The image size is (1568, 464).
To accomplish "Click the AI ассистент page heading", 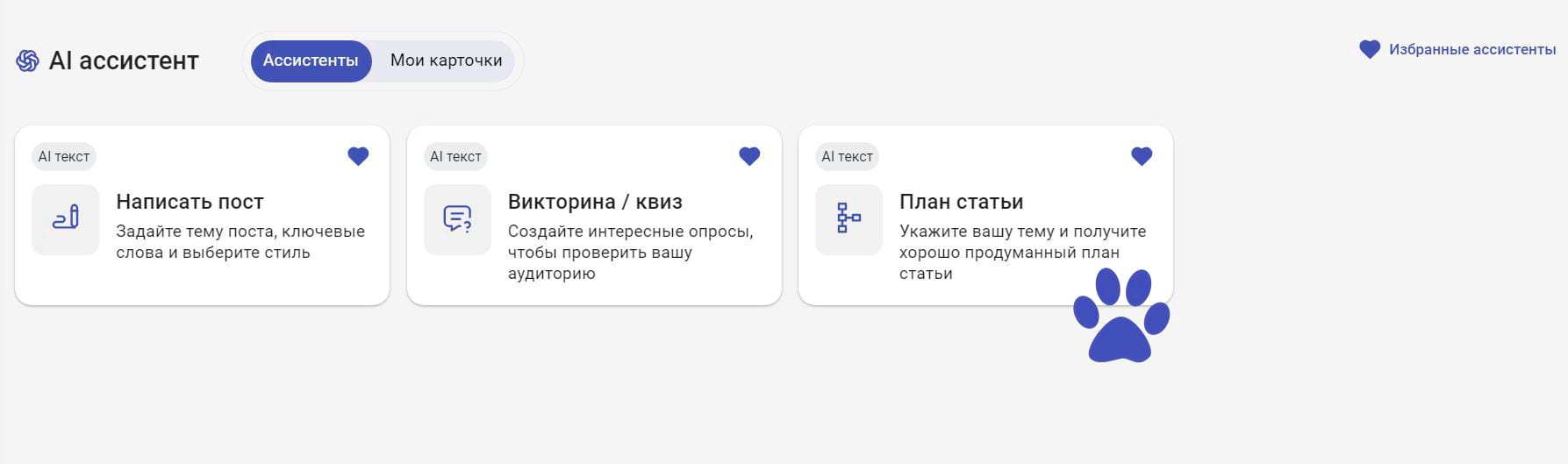I will [124, 61].
